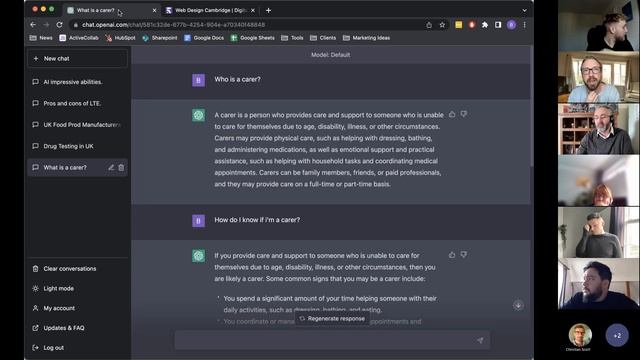Thumbs down the first carer answer

(x=464, y=114)
